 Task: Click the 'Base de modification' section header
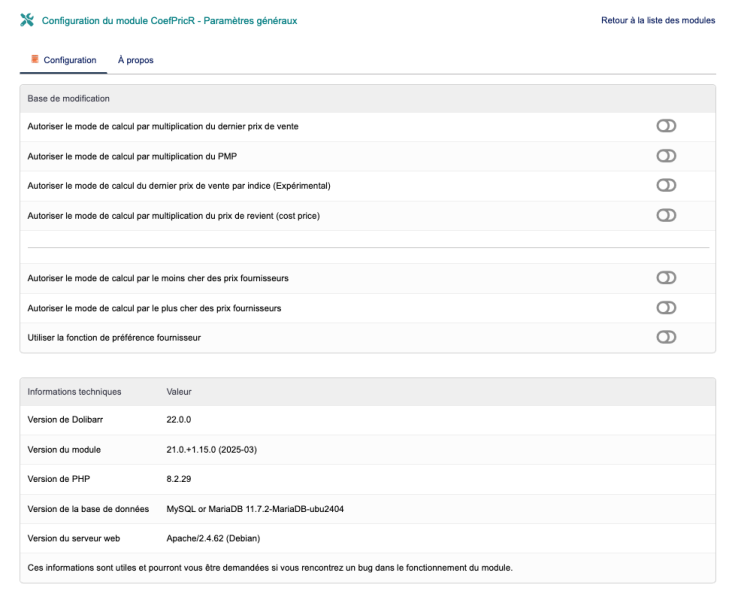(x=68, y=99)
